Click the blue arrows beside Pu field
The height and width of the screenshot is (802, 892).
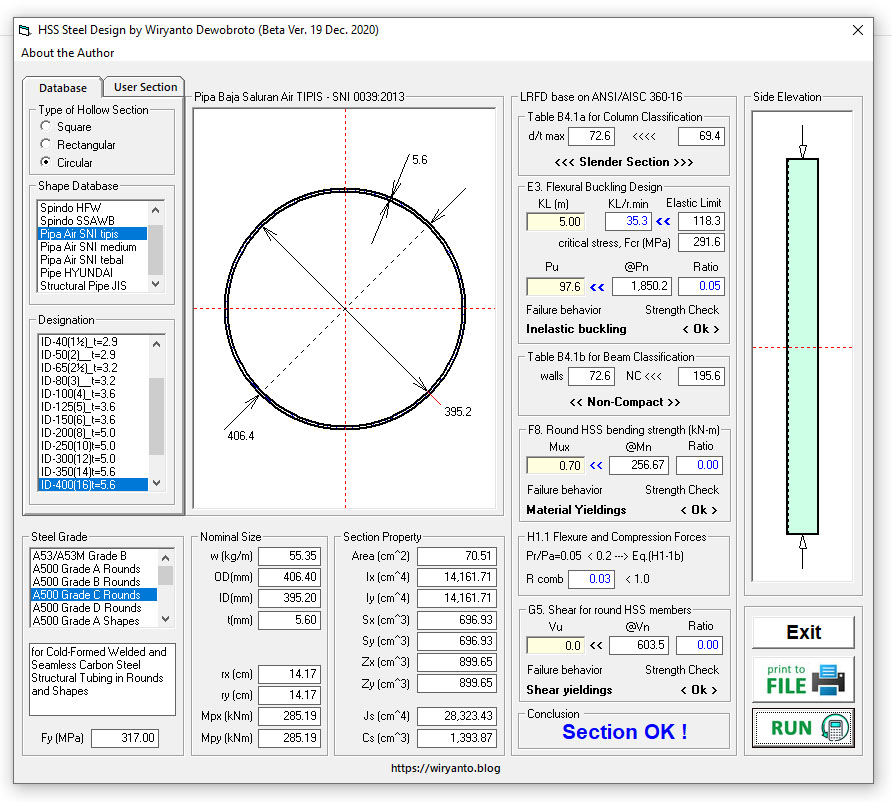pos(598,286)
